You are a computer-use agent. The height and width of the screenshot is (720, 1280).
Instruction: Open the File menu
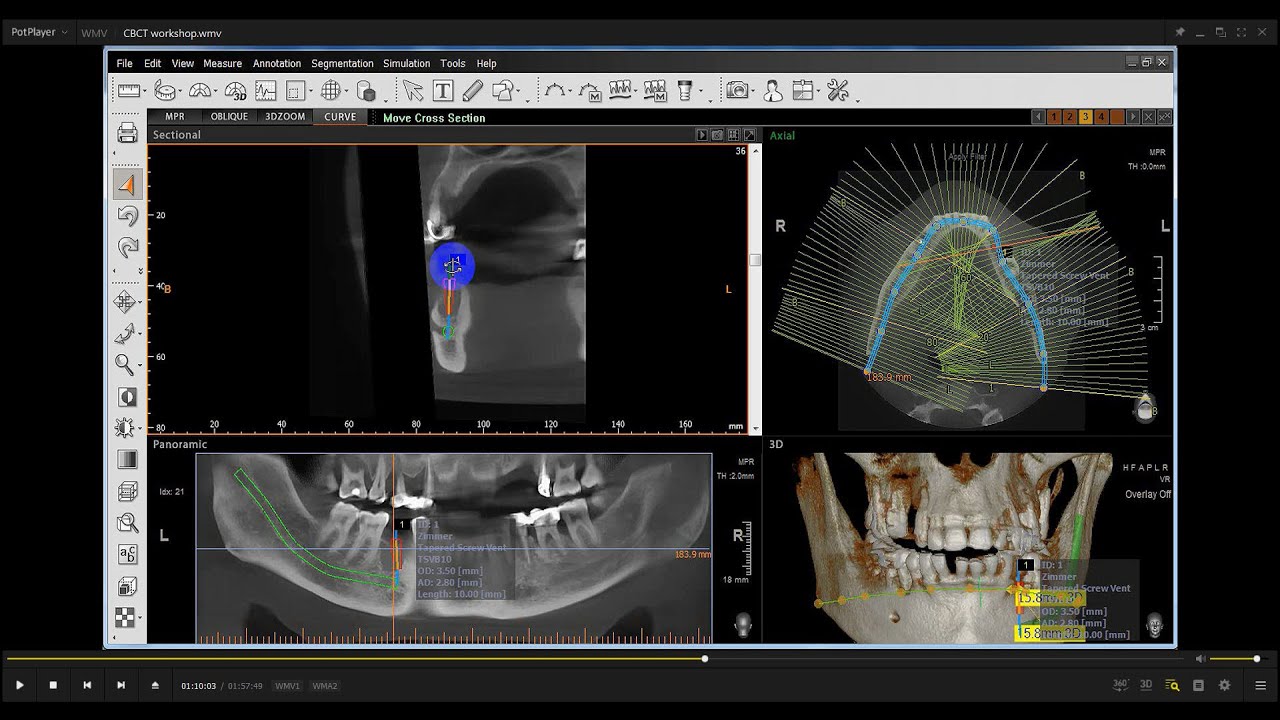point(124,63)
